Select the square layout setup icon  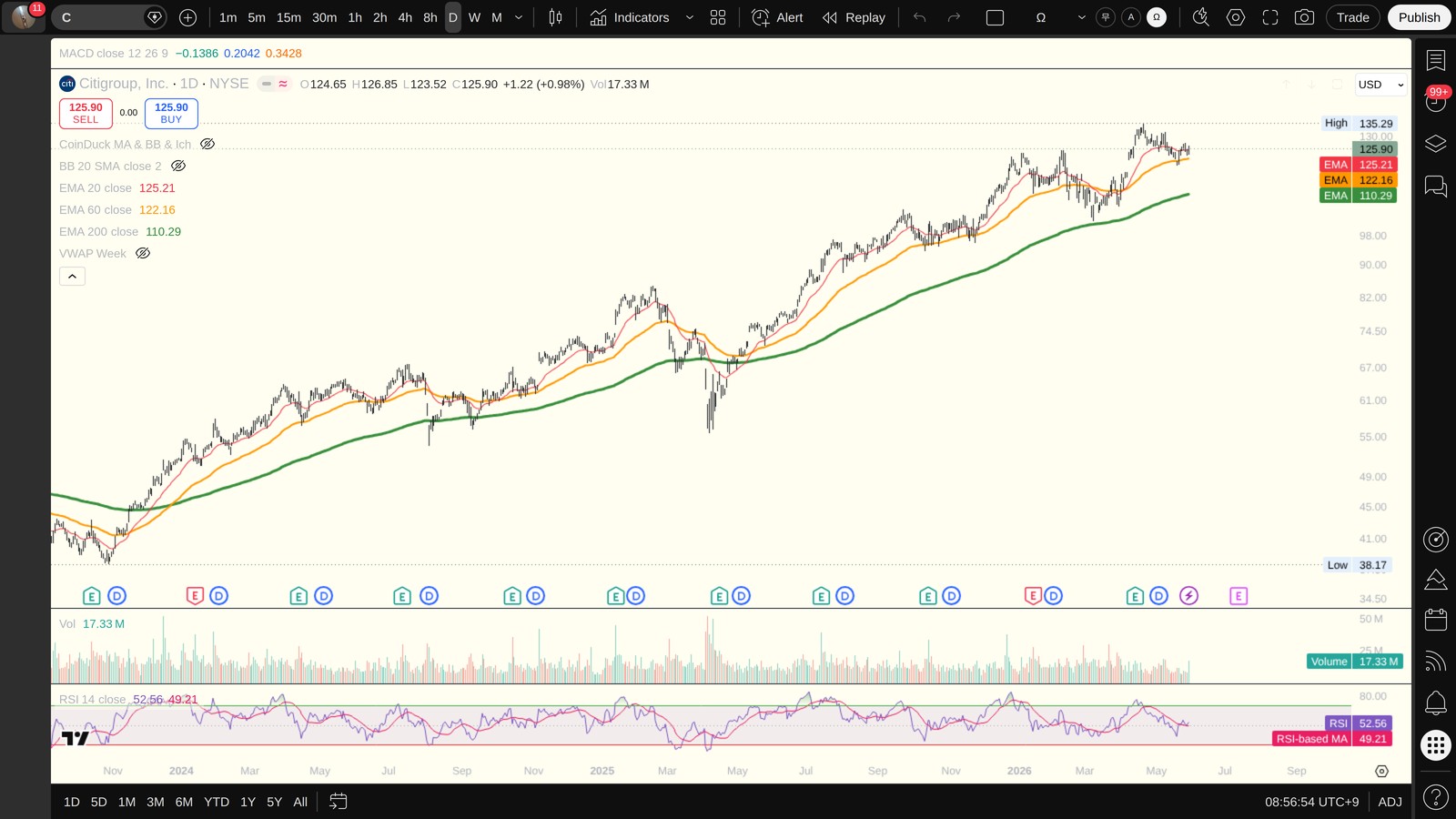tap(996, 17)
